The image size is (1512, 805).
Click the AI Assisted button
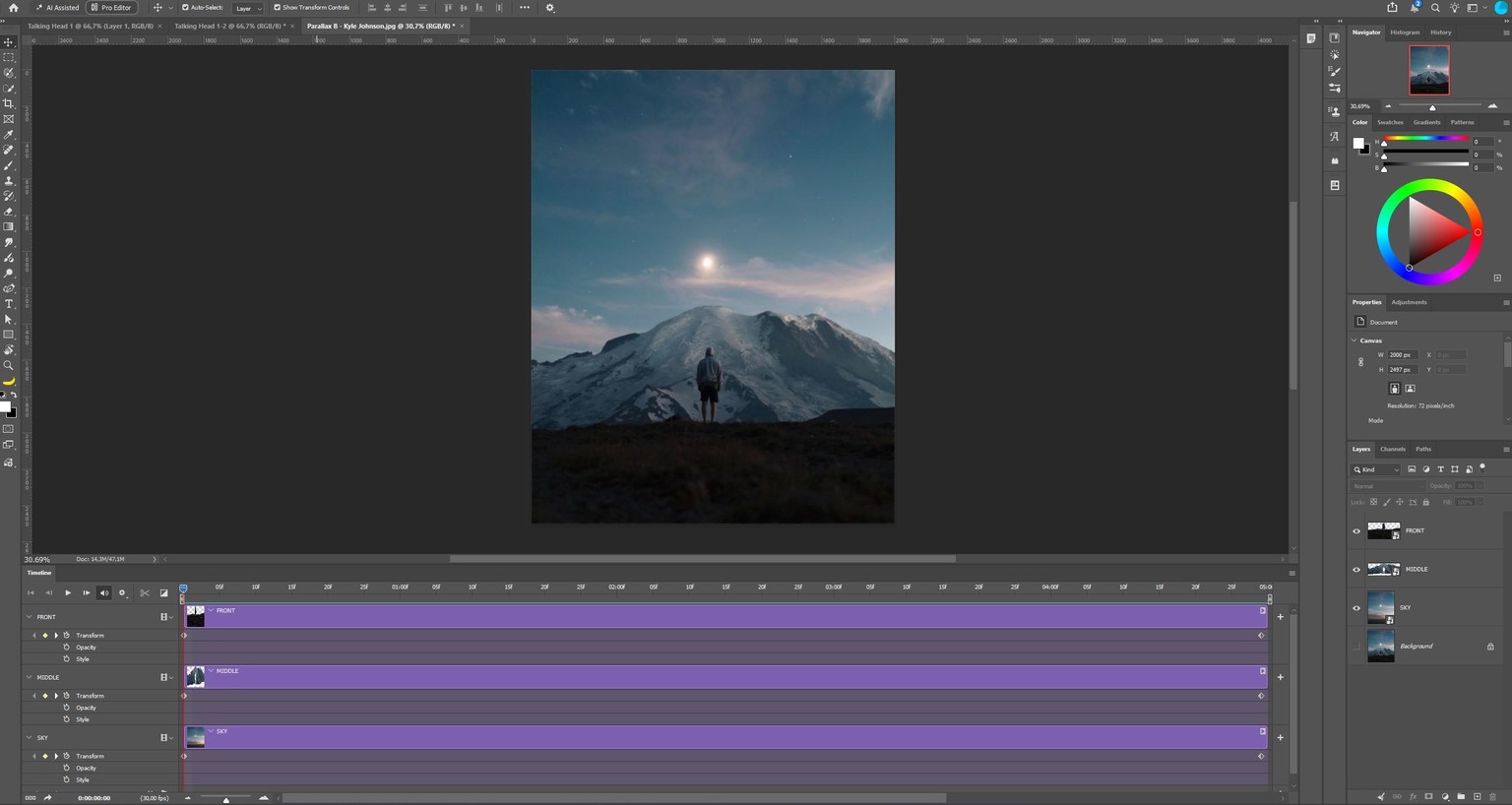pyautogui.click(x=59, y=8)
